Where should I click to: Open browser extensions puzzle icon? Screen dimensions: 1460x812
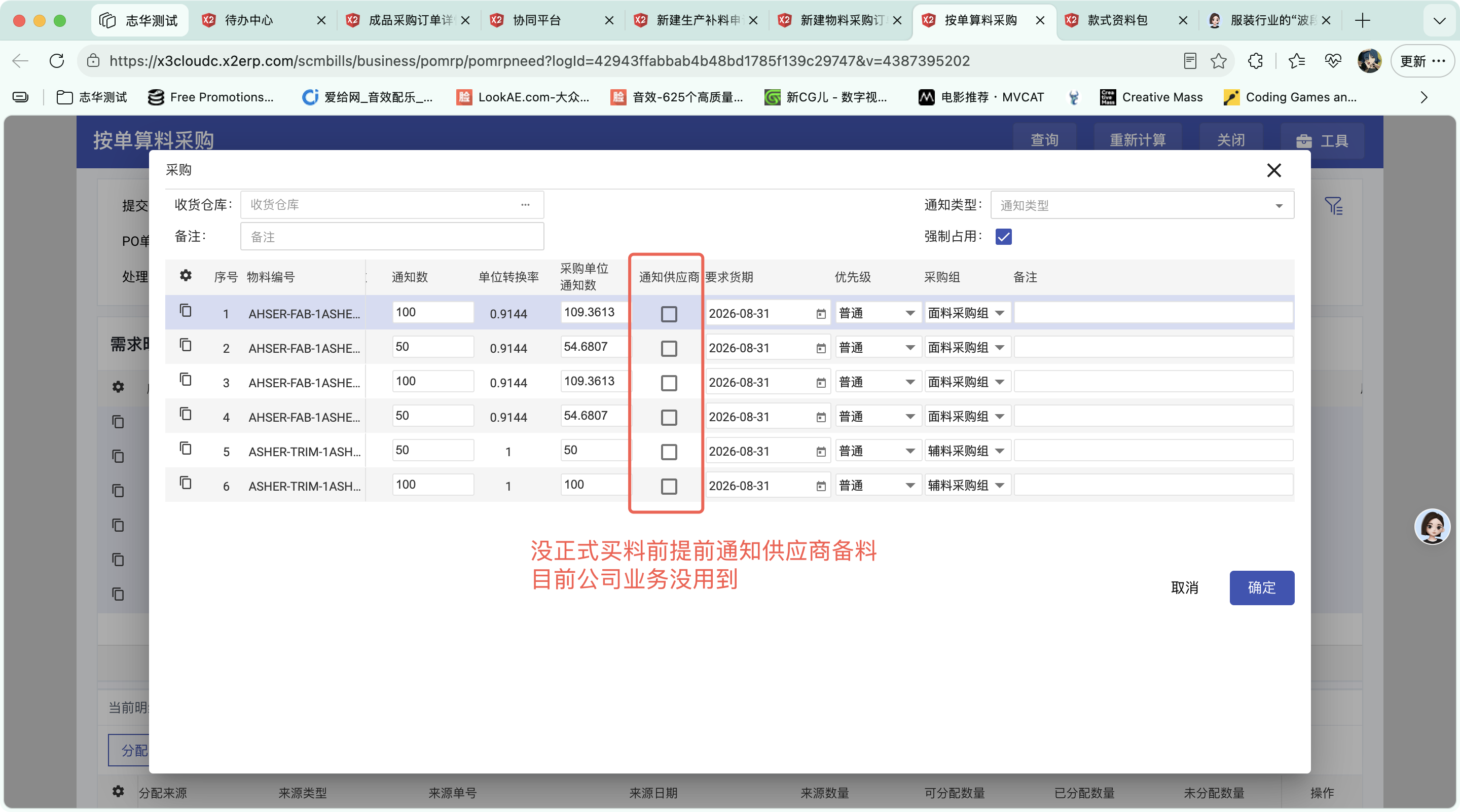point(1255,61)
